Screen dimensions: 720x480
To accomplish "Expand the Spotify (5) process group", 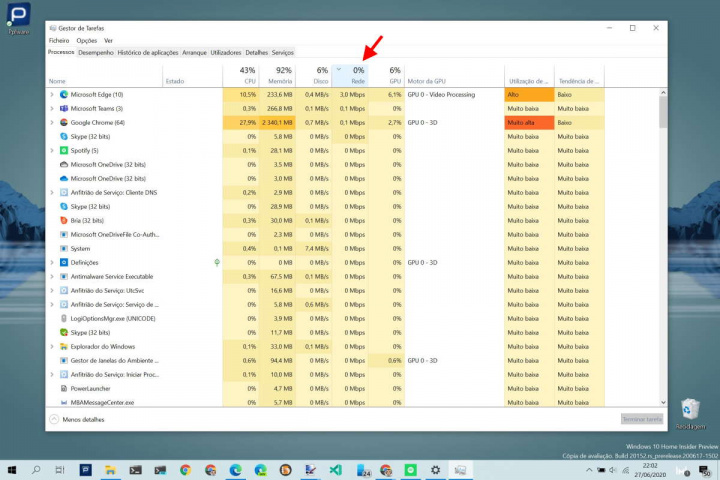I will tap(52, 150).
